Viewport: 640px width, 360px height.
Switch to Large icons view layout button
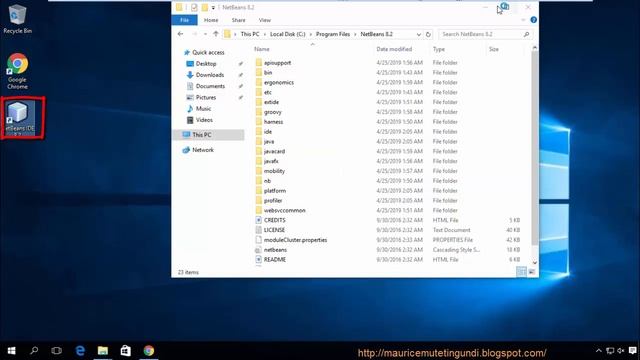click(x=532, y=272)
